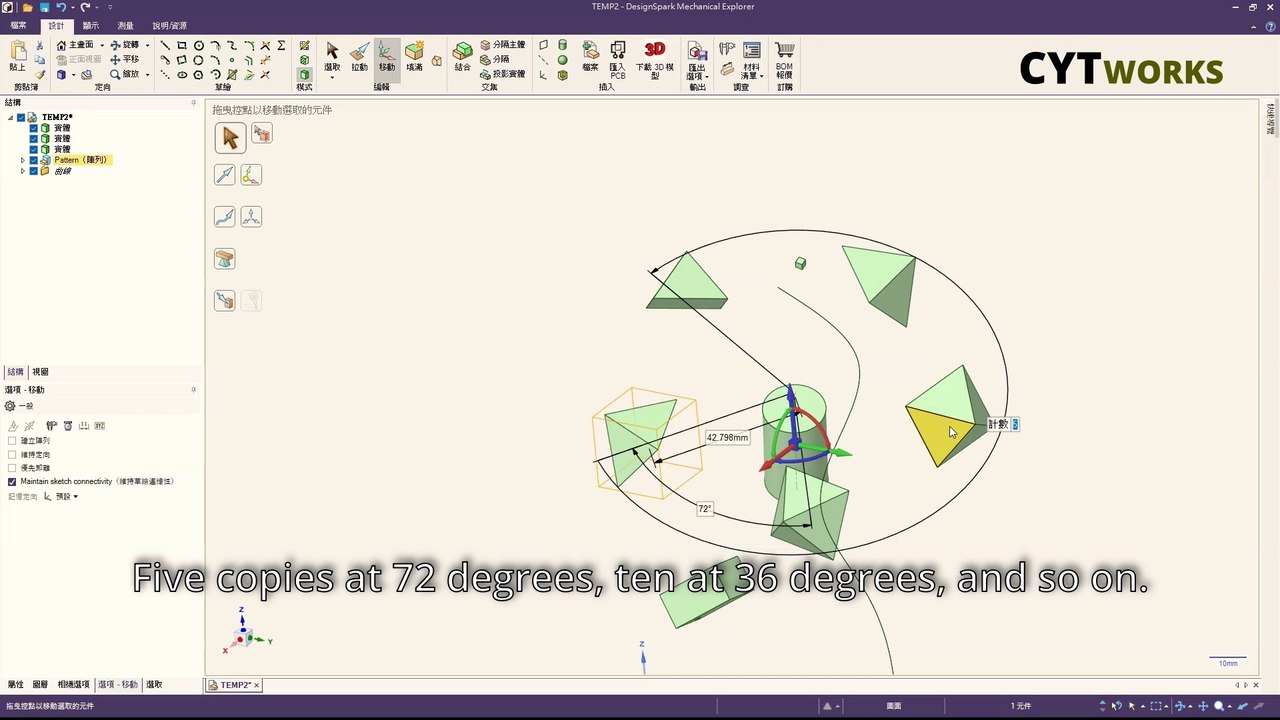1280x720 pixels.
Task: Click the 42.798mm dimension field
Action: (x=727, y=438)
